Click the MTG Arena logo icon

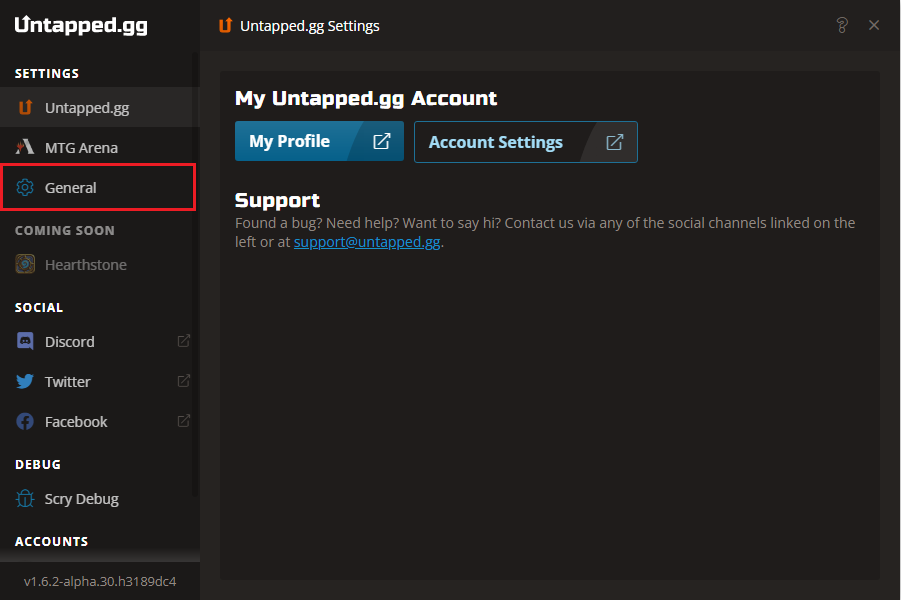25,147
